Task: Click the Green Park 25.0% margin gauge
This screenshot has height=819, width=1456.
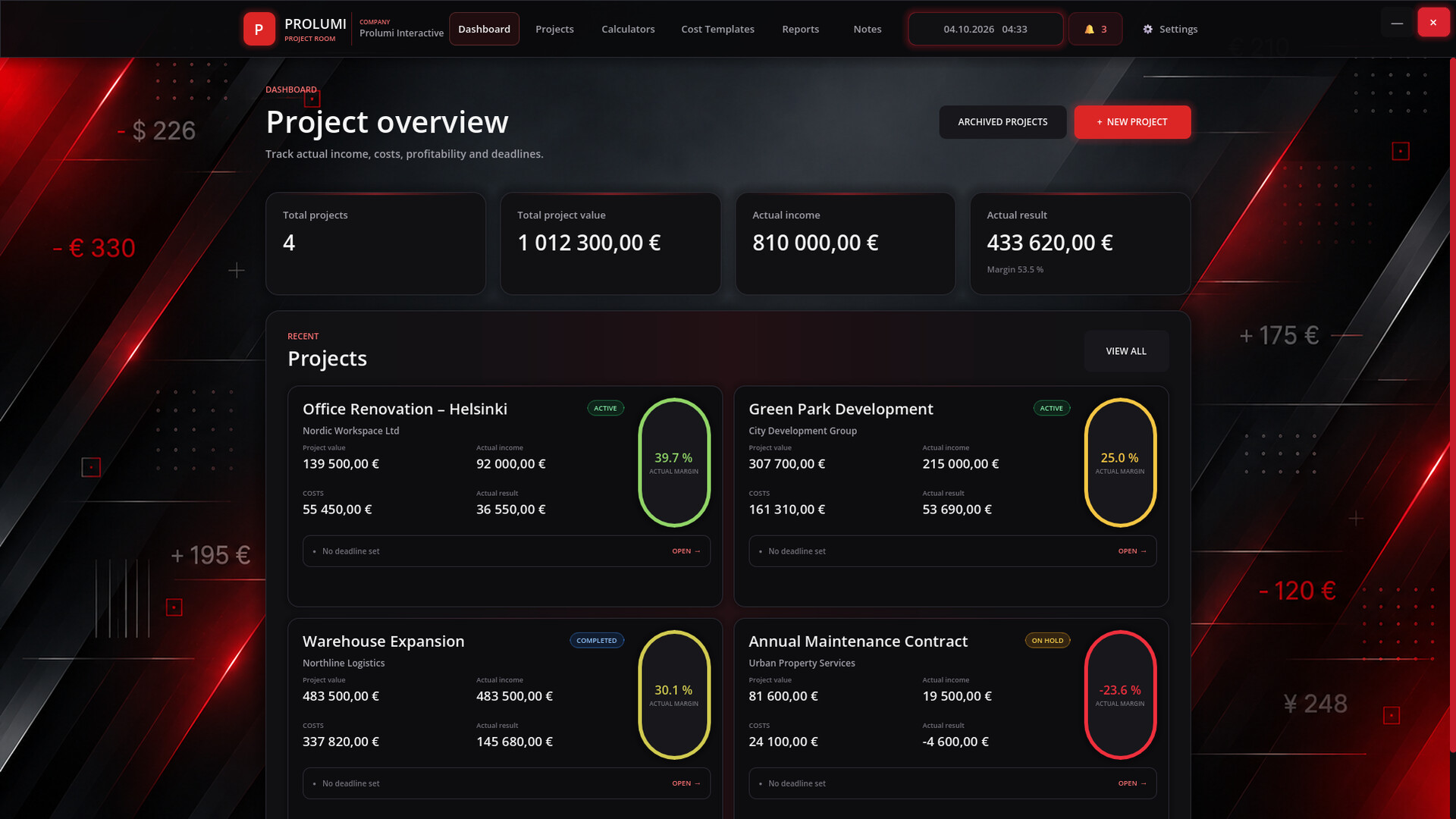Action: tap(1120, 463)
